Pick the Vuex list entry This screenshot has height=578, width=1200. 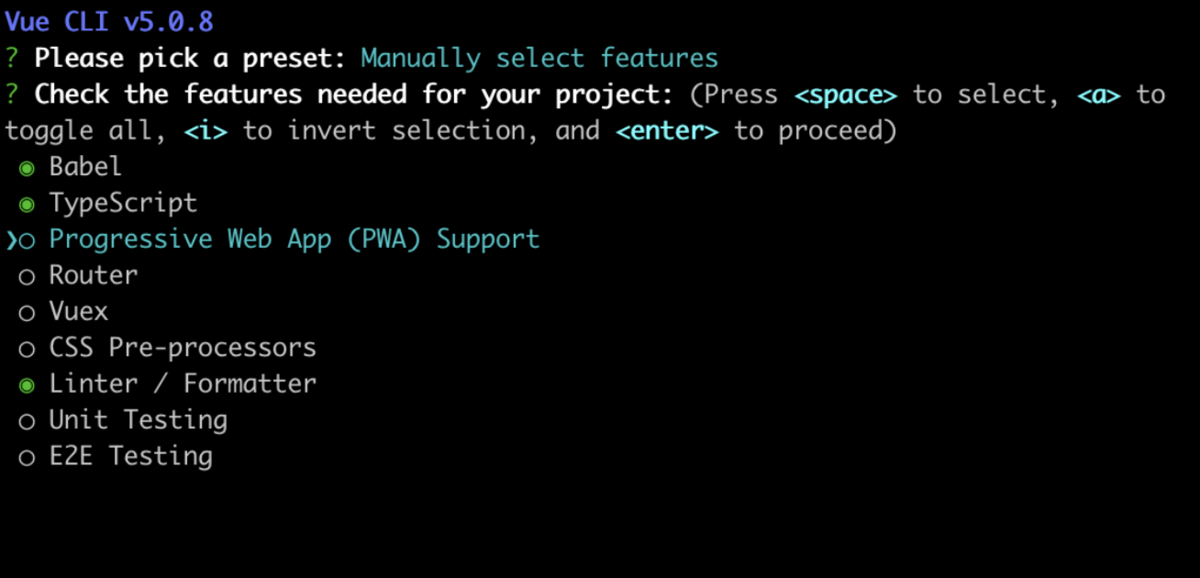78,311
